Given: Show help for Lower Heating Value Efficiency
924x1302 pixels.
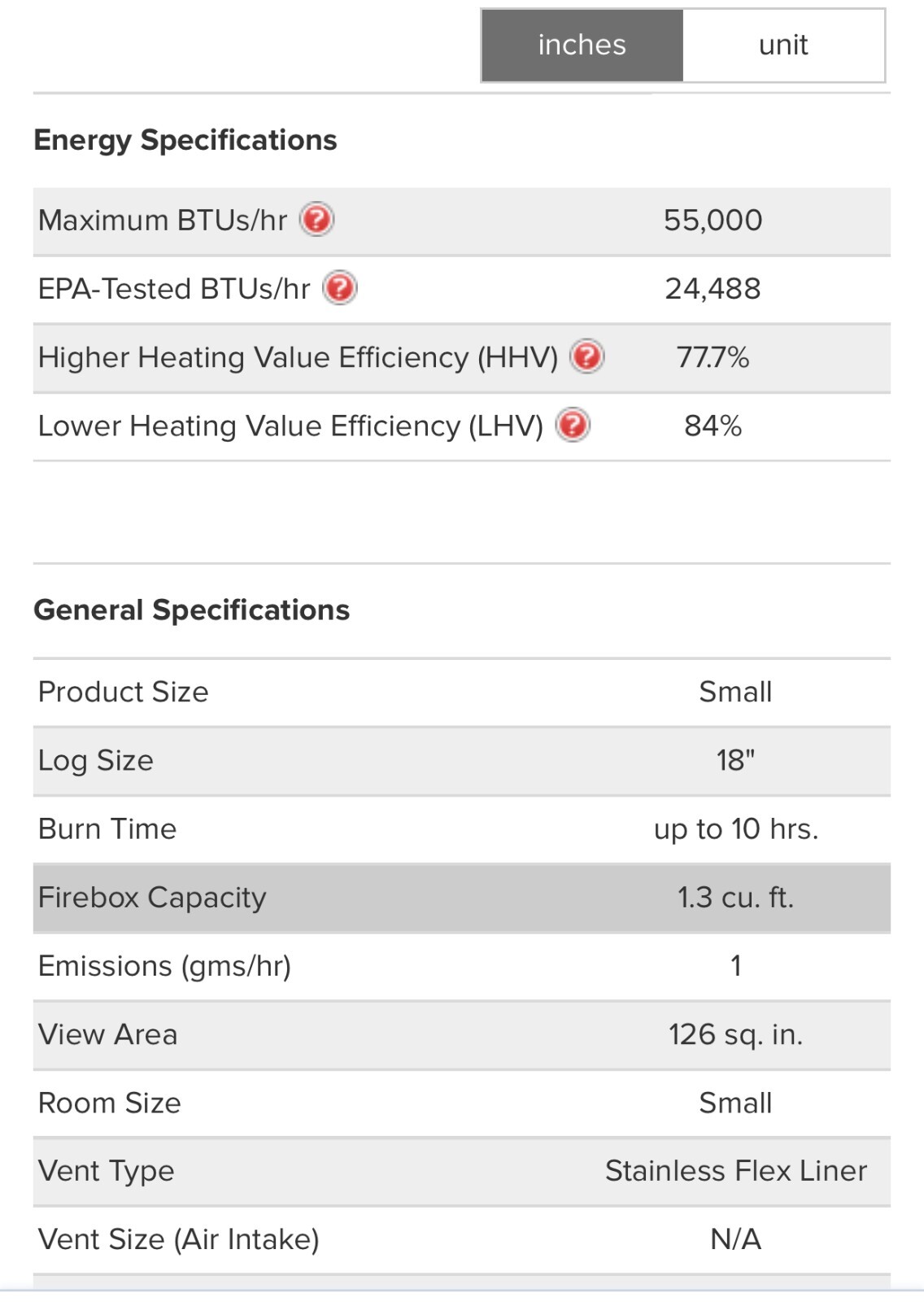Looking at the screenshot, I should 573,425.
